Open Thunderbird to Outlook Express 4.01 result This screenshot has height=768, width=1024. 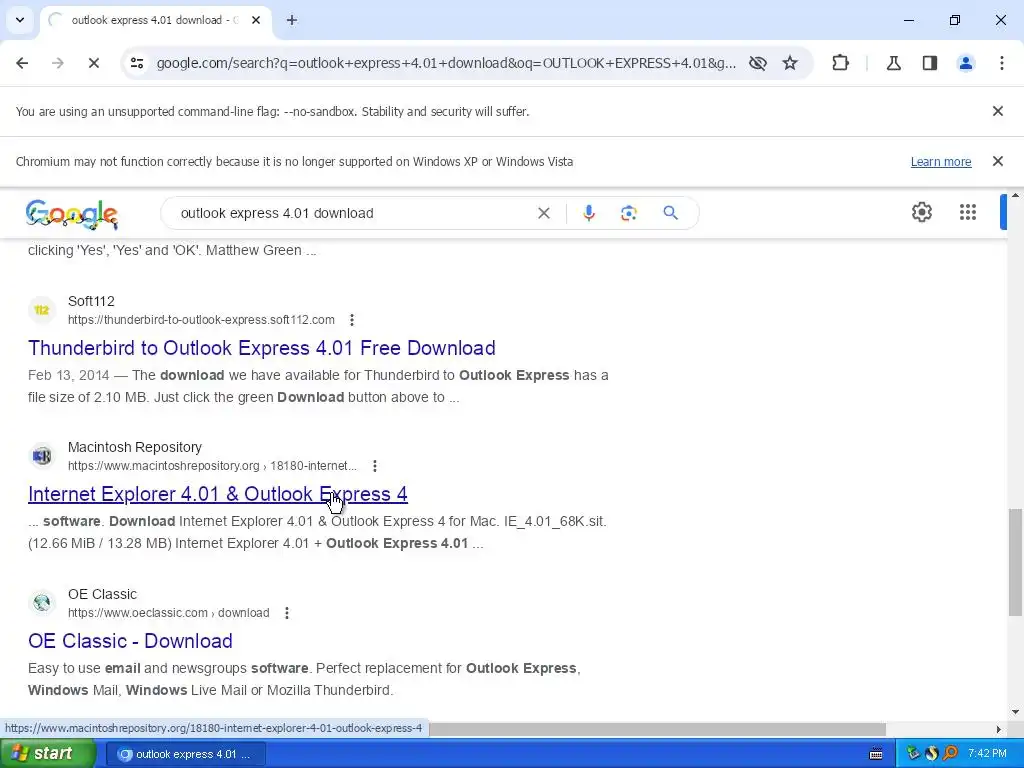click(x=262, y=348)
